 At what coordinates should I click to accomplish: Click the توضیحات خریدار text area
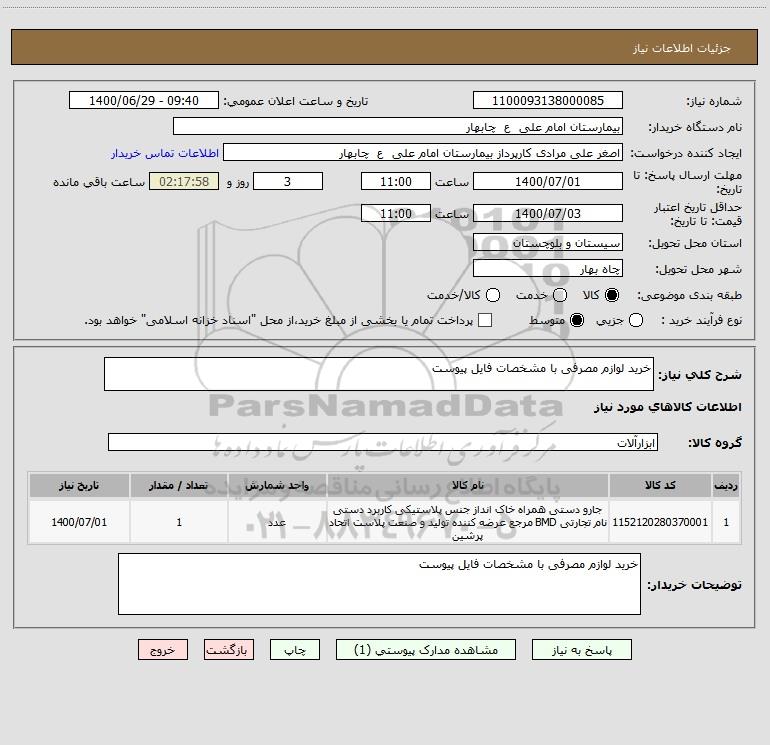(x=379, y=584)
